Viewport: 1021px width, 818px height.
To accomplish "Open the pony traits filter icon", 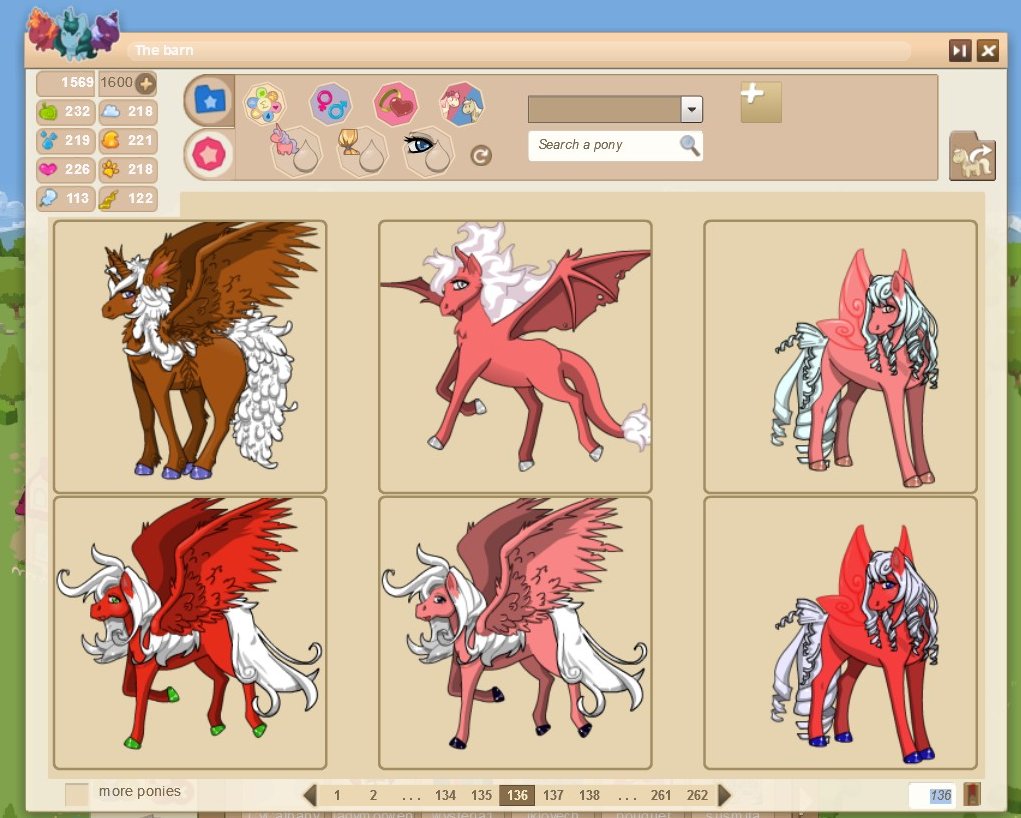I will (x=264, y=104).
